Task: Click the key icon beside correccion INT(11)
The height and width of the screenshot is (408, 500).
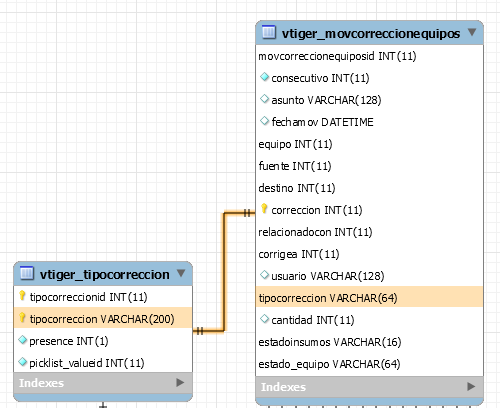Action: pos(264,209)
